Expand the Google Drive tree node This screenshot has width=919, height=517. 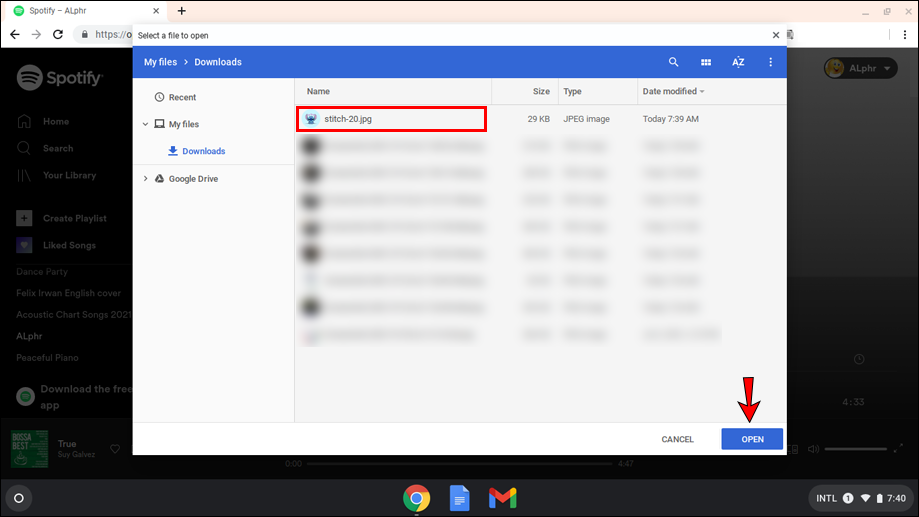pos(145,179)
